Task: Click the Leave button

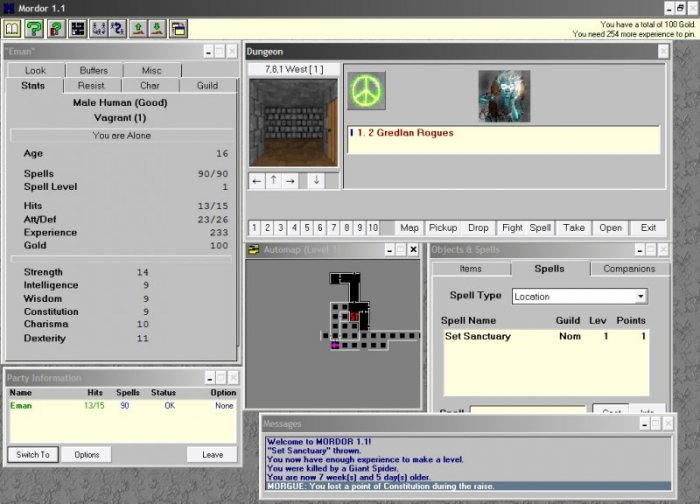Action: pos(212,455)
